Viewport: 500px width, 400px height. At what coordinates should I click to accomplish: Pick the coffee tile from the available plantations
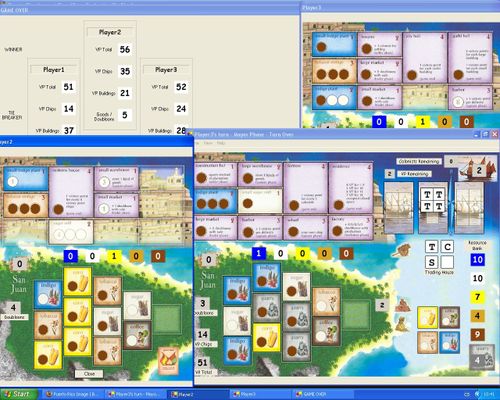[x=450, y=318]
